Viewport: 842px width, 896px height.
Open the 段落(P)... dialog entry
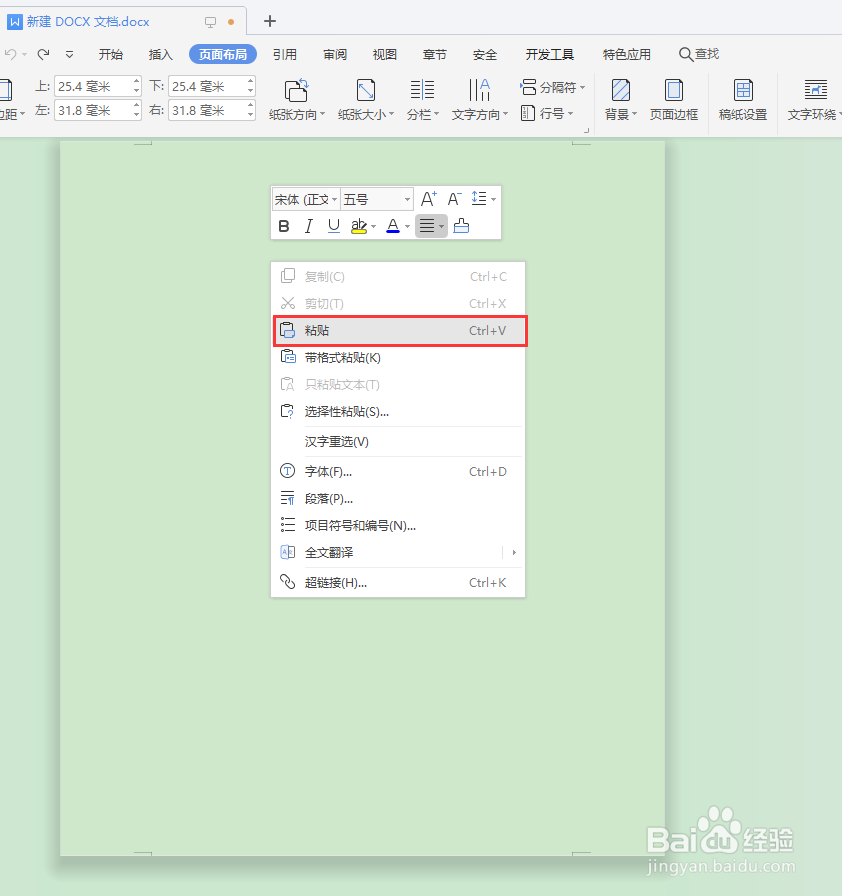398,498
